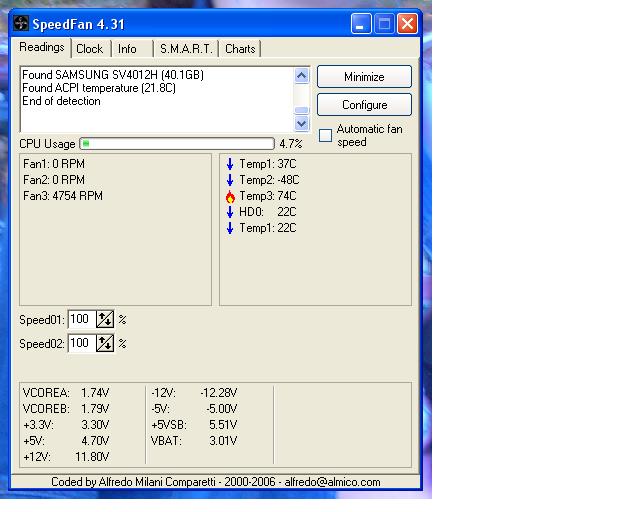Screen dimensions: 640x512
Task: Open the Charts tab
Action: tap(240, 49)
